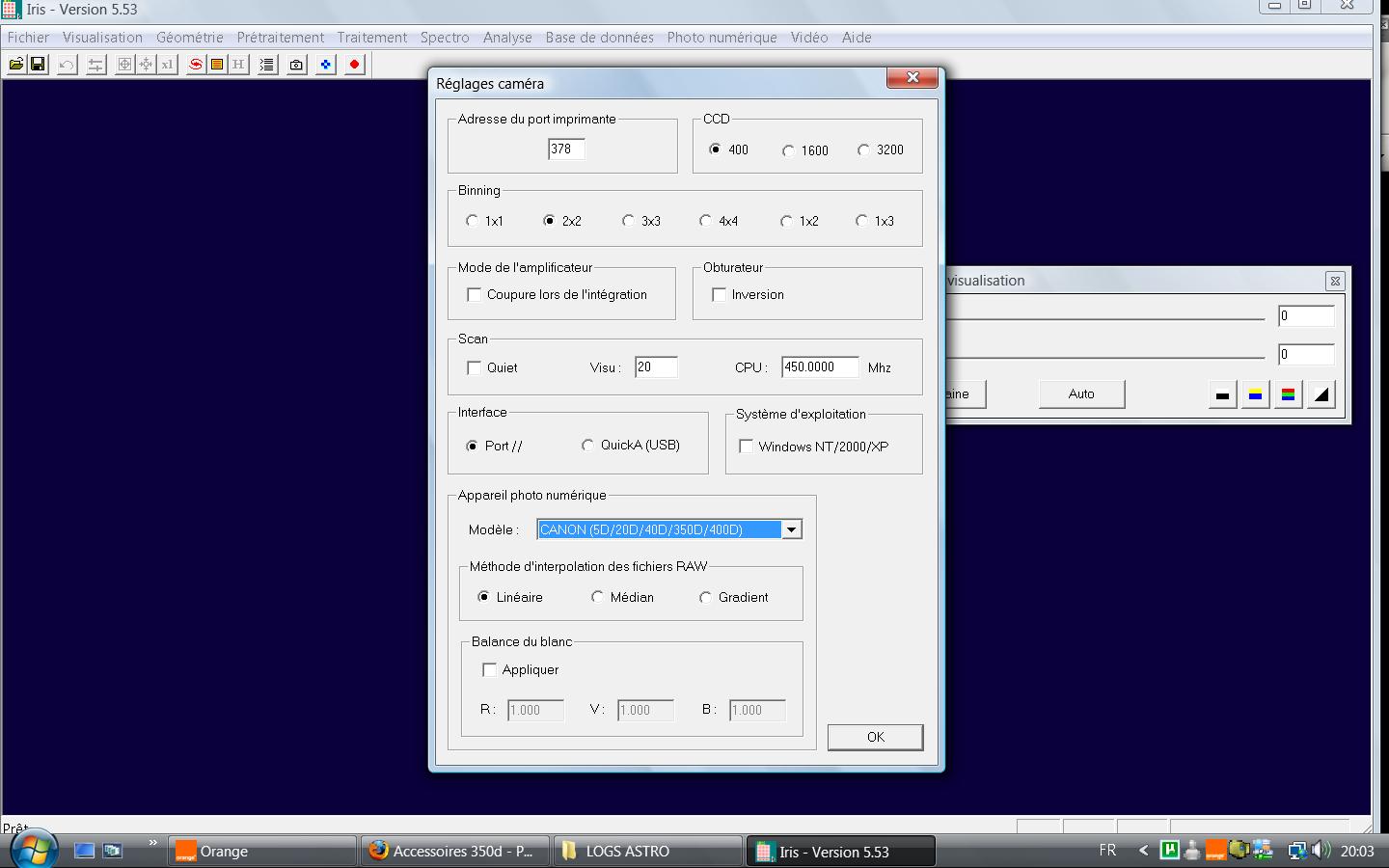The image size is (1389, 868).
Task: Click the red-green-blue palette icon in visualisation panel
Action: pyautogui.click(x=1288, y=393)
